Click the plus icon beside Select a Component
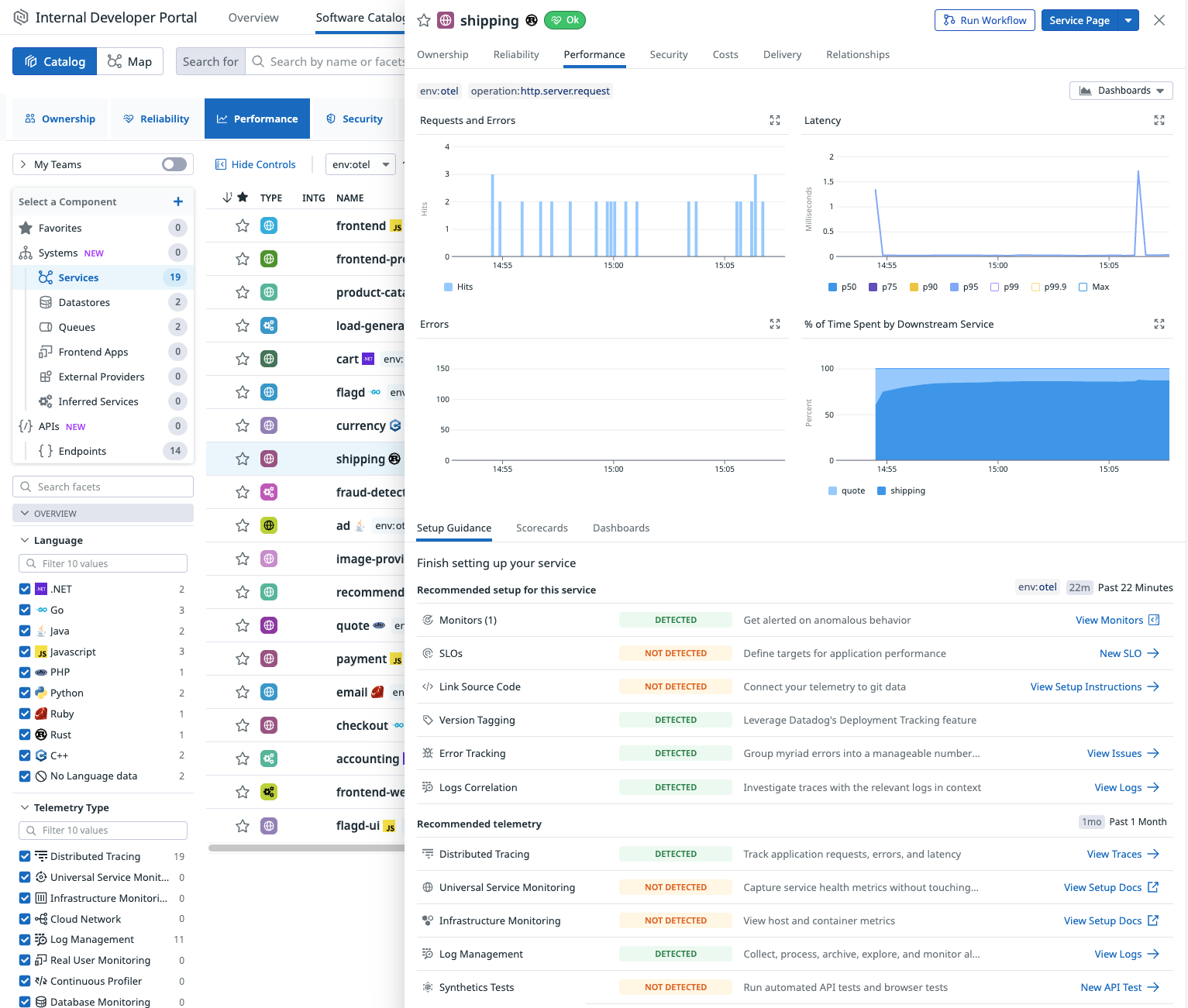 pyautogui.click(x=178, y=201)
